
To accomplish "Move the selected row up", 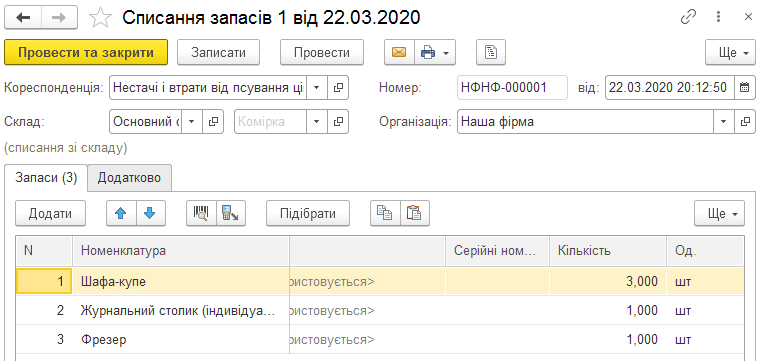I will (121, 213).
